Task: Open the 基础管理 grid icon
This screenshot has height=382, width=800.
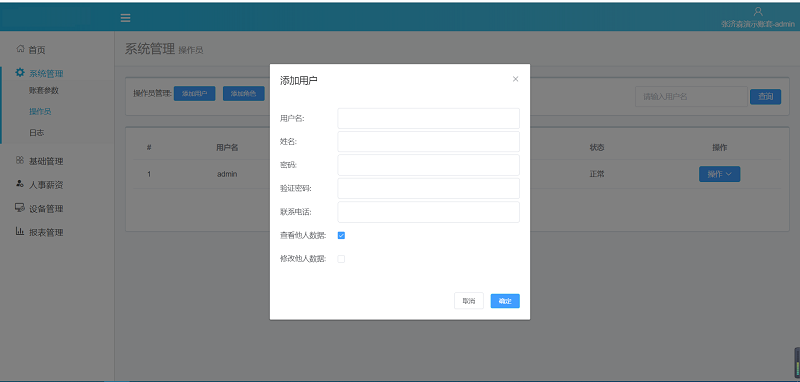Action: click(x=20, y=160)
